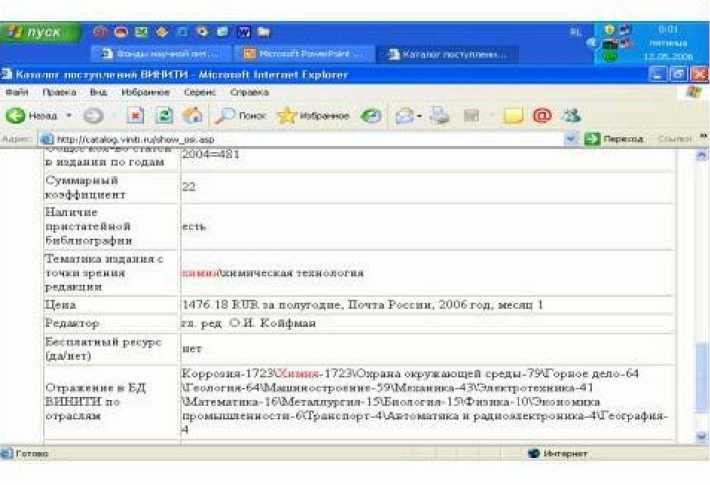Click the language indicator RL in tray
Viewport: 710px width, 485px height.
pos(576,32)
